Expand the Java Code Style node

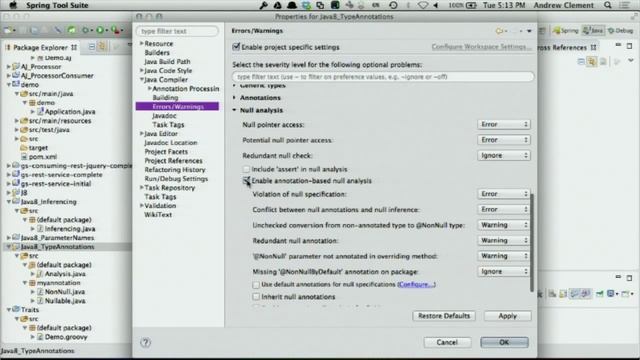click(142, 70)
